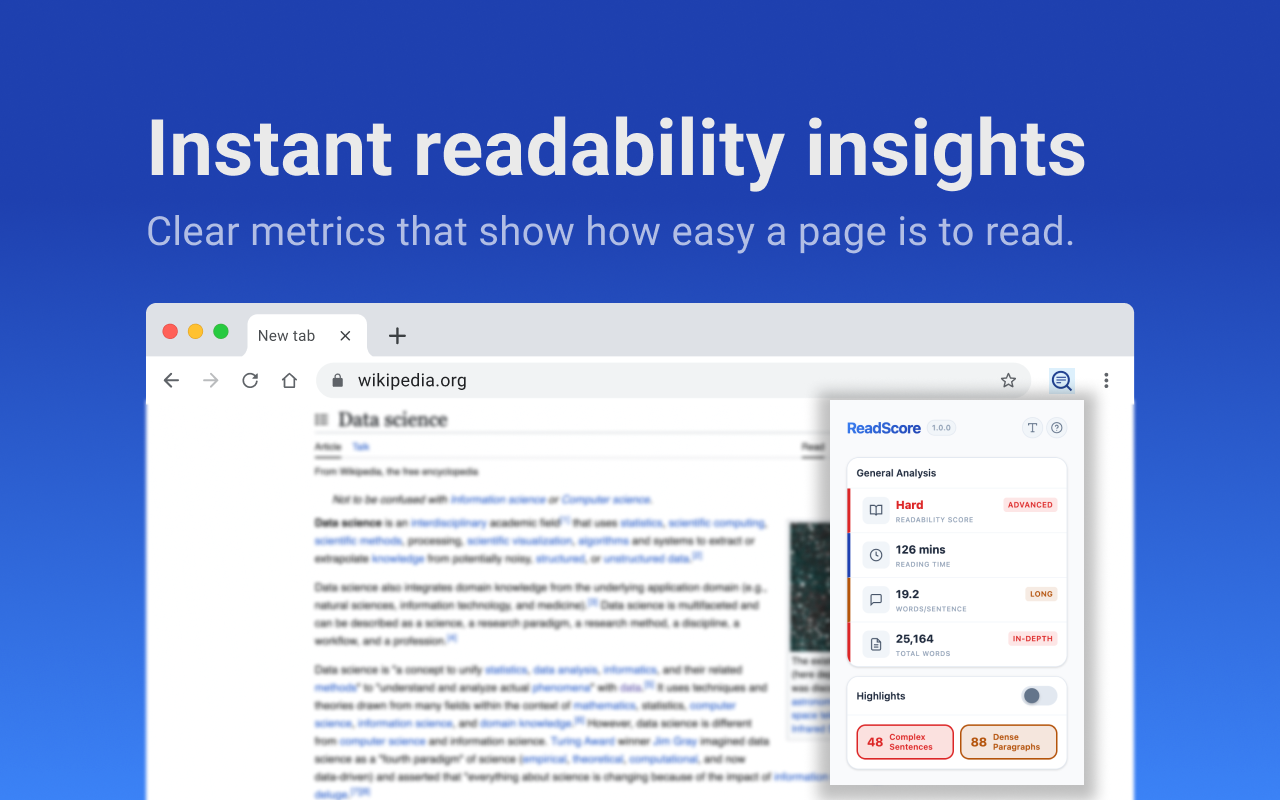Click the 88 Dense Paragraphs button

coord(1009,741)
